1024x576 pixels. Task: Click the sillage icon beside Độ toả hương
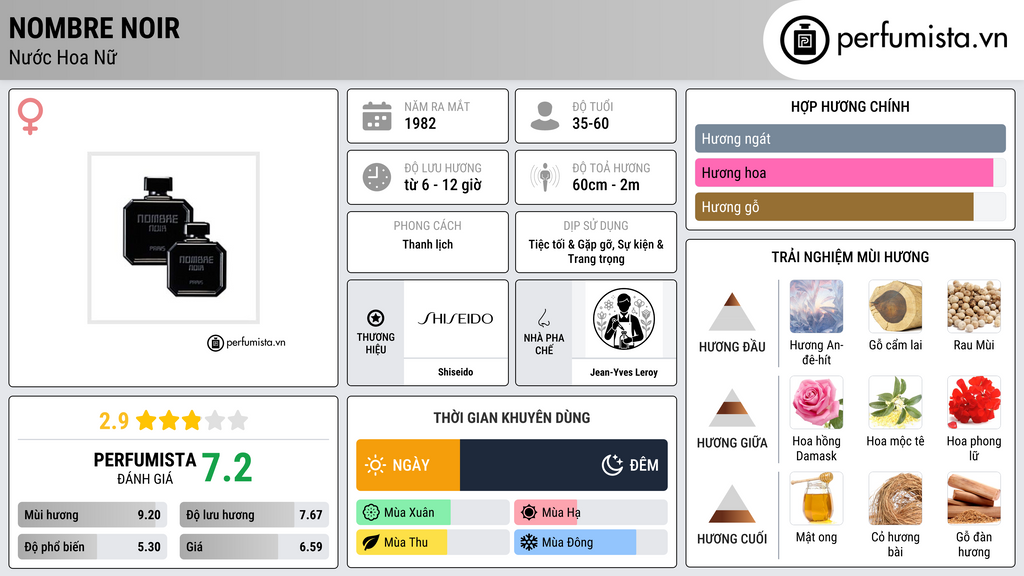[x=545, y=177]
